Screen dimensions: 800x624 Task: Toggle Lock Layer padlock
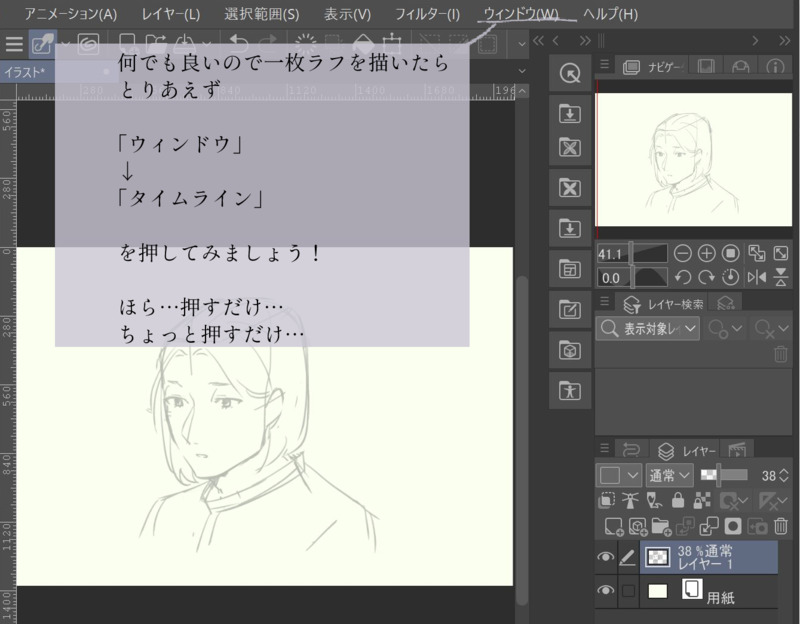click(678, 501)
